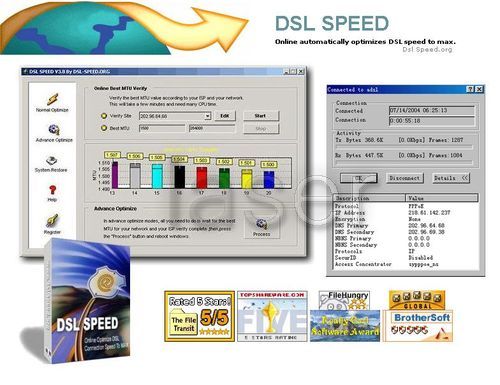Click the Connection duration field 0:00:55:18
This screenshot has height=385, width=500.
(432, 121)
